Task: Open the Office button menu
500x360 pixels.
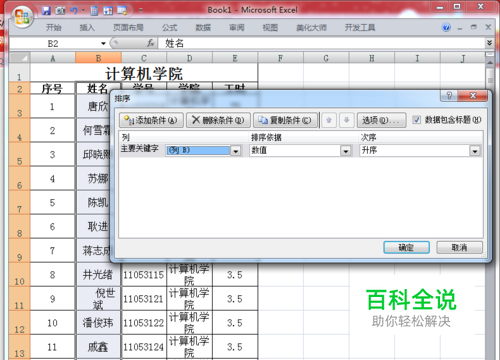Action: pos(22,16)
